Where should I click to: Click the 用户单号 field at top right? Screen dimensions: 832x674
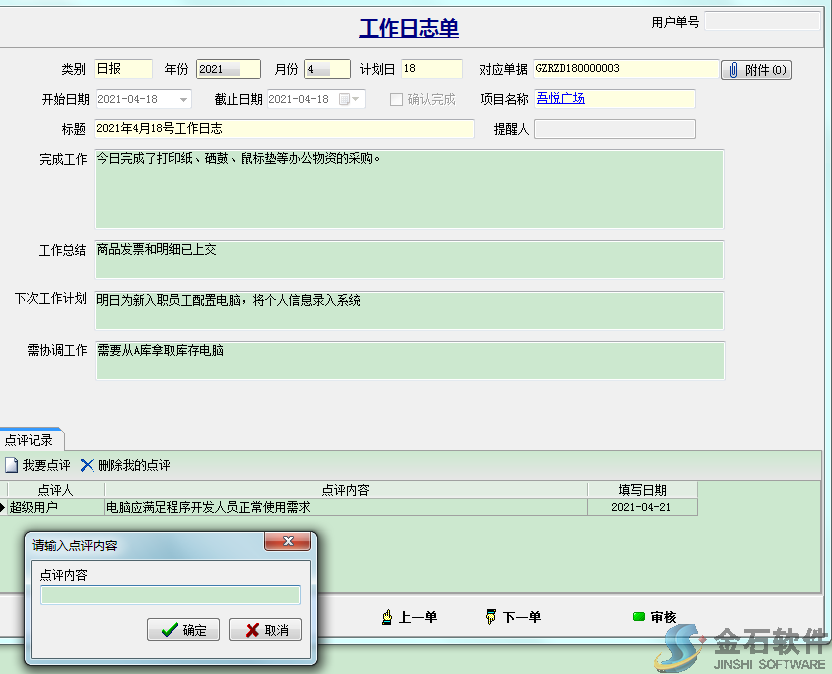pyautogui.click(x=763, y=22)
